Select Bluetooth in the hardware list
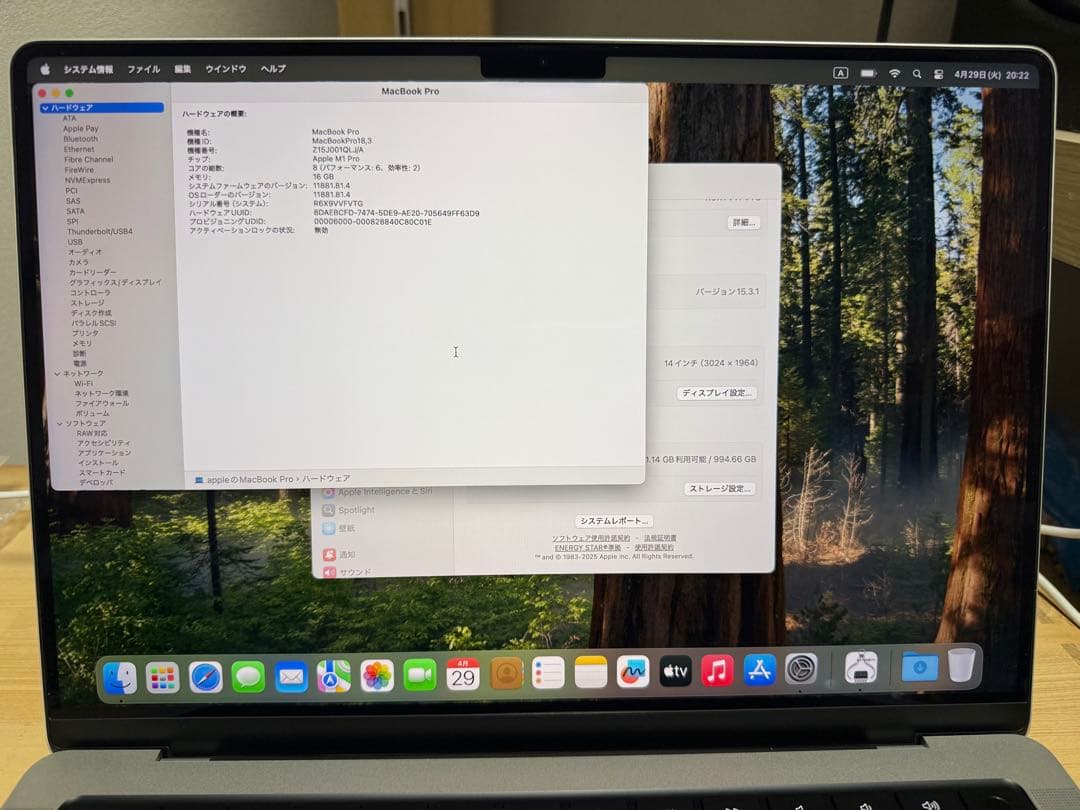The image size is (1080, 810). coord(81,139)
